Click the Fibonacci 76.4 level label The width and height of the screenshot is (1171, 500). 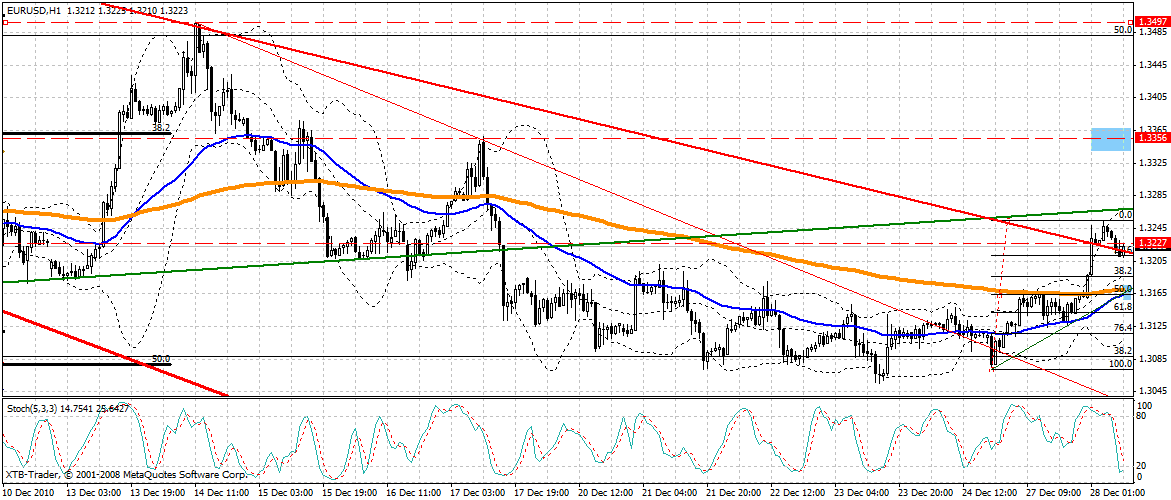pos(1122,327)
